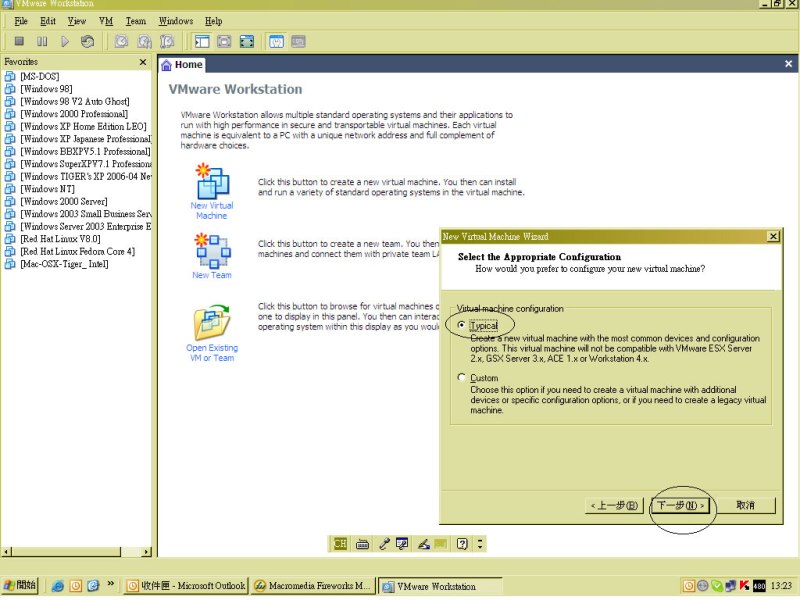Click the speech tools window icon

[402, 544]
